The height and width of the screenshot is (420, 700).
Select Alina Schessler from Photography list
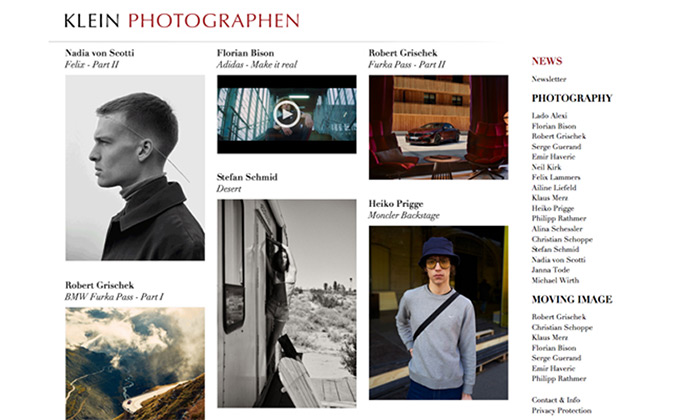pyautogui.click(x=557, y=229)
